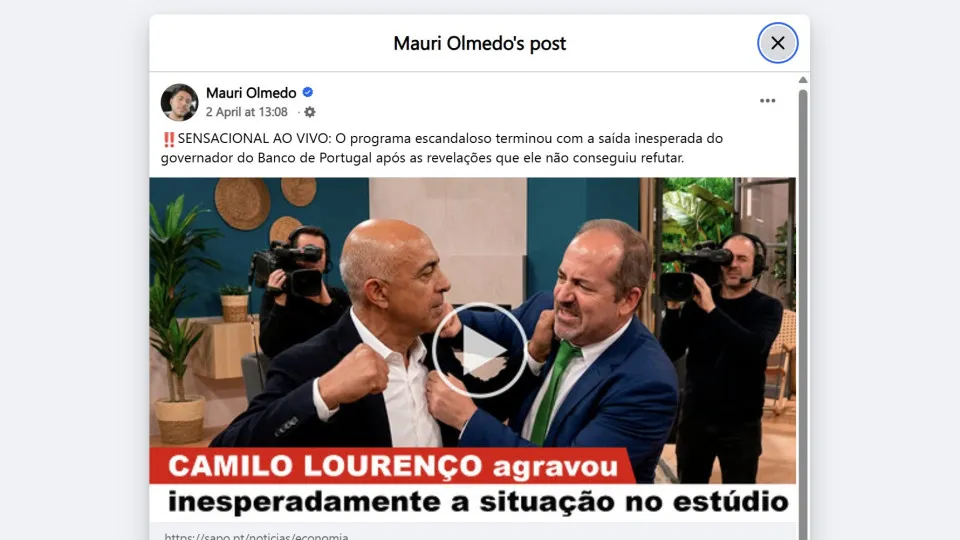
Task: Open the three-dot post options menu
Action: pyautogui.click(x=767, y=101)
